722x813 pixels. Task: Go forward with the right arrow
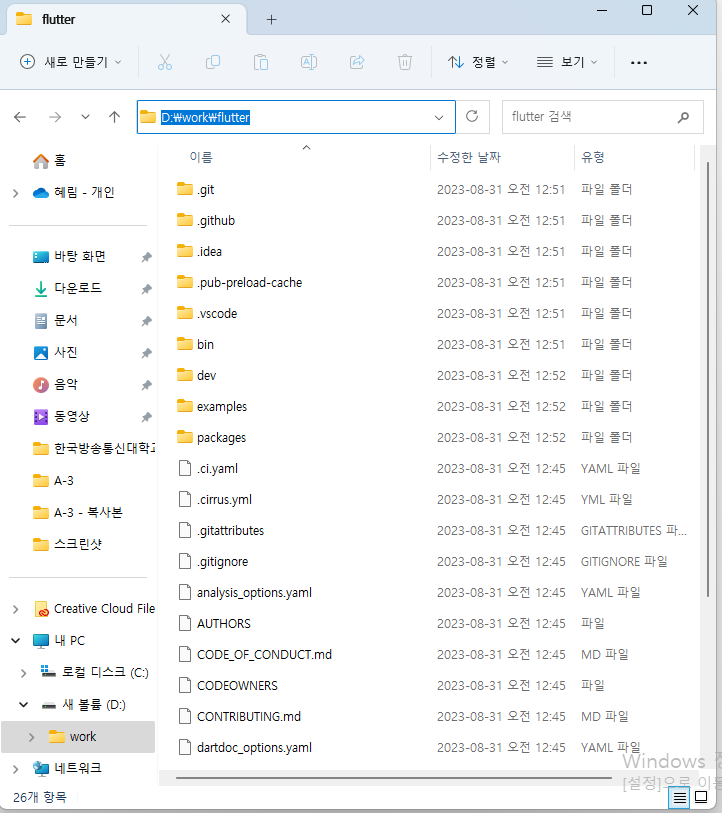pyautogui.click(x=54, y=117)
